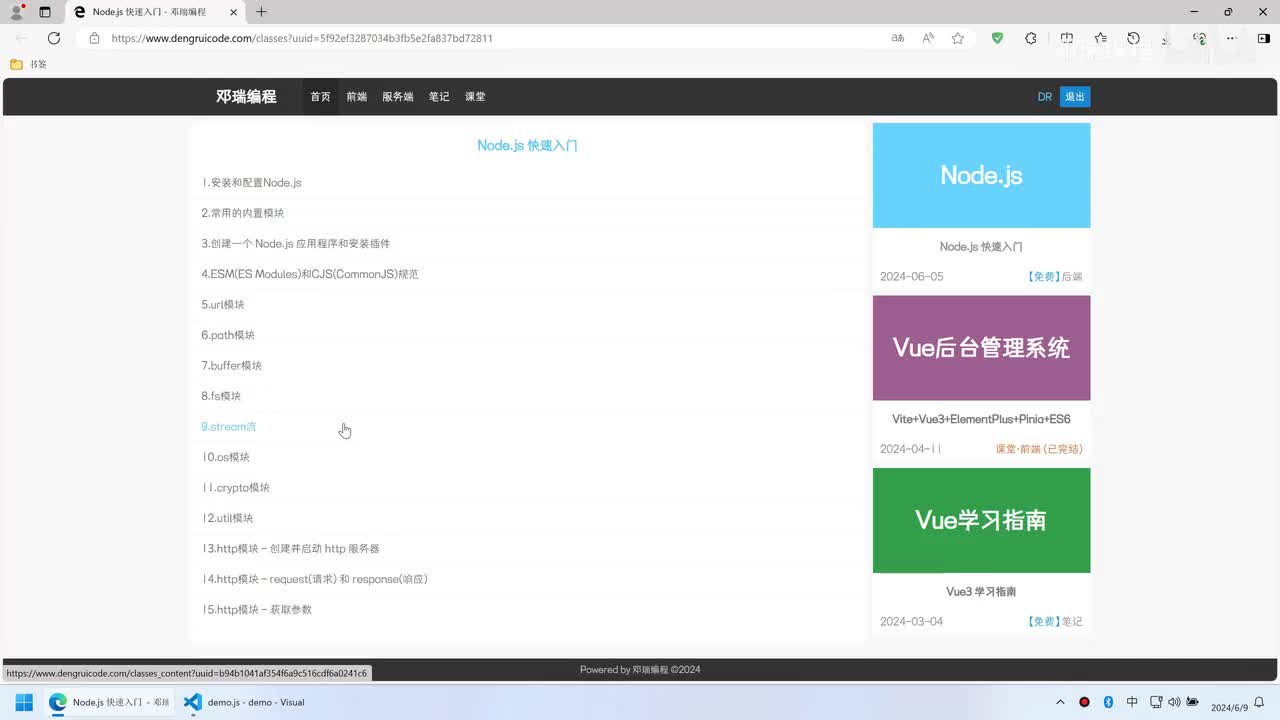This screenshot has width=1280, height=720.
Task: Open lesson 4.ESM和CJS规范
Action: [309, 274]
